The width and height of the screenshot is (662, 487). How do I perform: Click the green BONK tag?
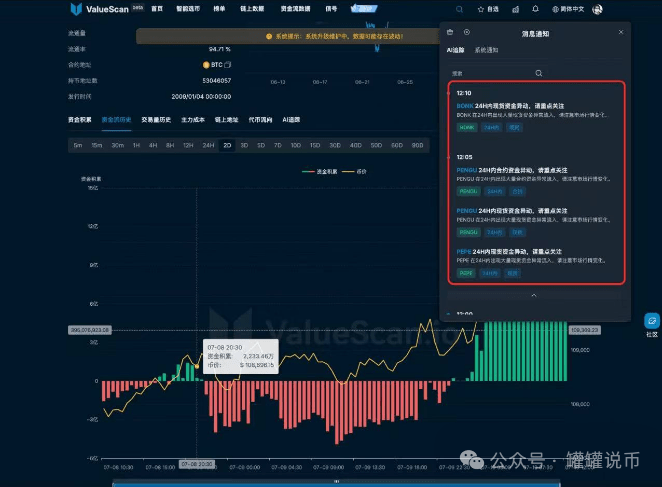[467, 128]
